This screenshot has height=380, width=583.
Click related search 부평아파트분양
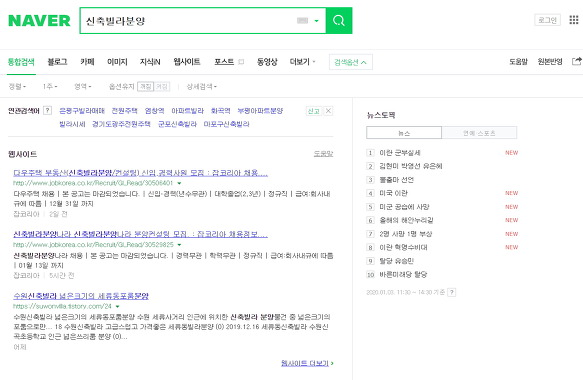[260, 111]
